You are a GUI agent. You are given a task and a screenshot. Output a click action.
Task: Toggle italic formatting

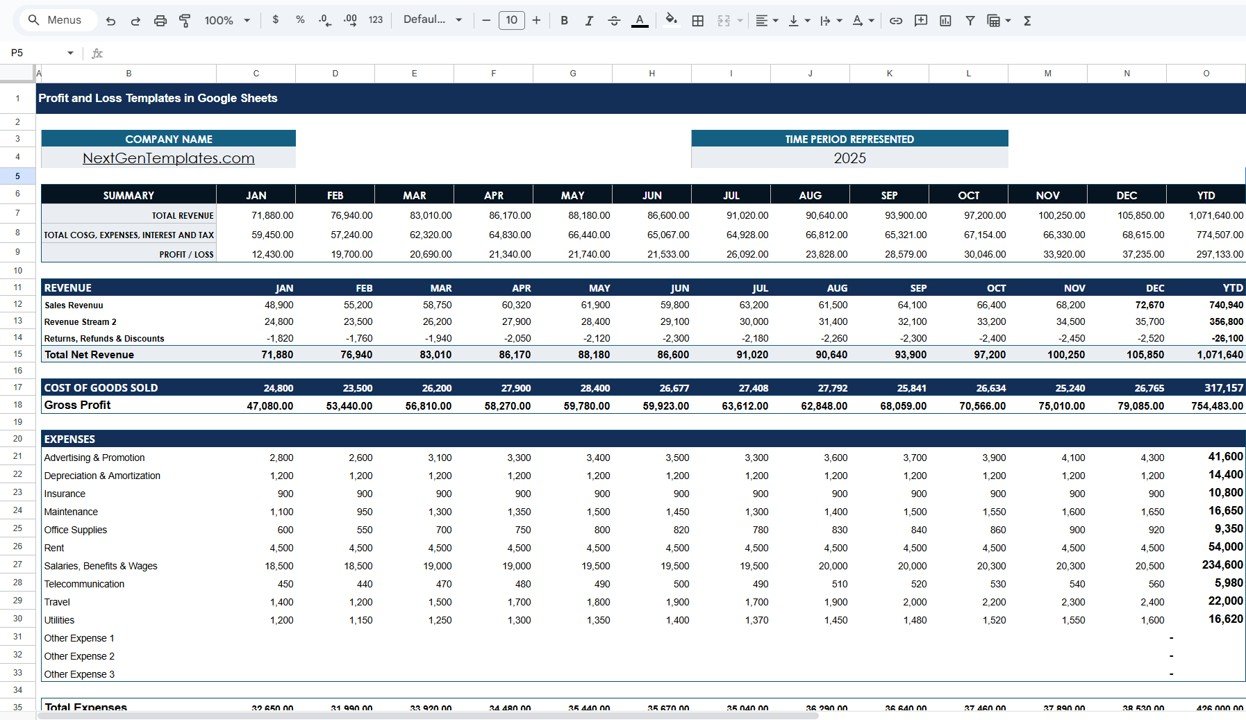588,20
